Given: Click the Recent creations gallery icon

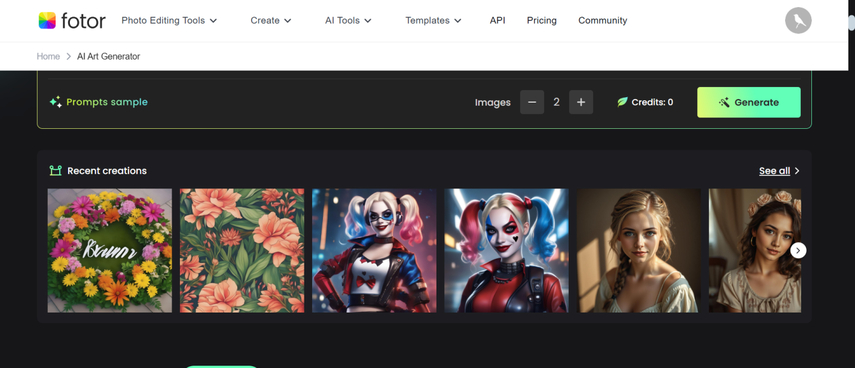Looking at the screenshot, I should coord(56,171).
